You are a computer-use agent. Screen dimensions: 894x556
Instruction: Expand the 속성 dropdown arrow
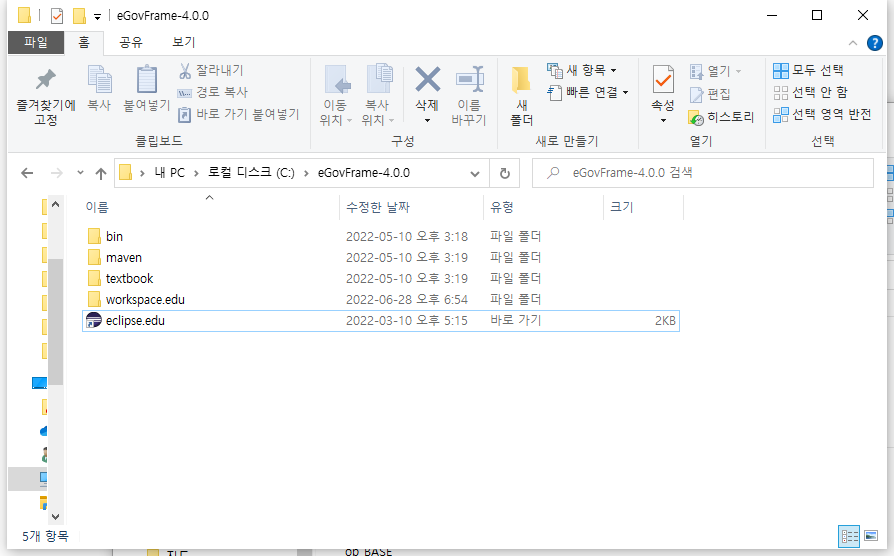663,121
